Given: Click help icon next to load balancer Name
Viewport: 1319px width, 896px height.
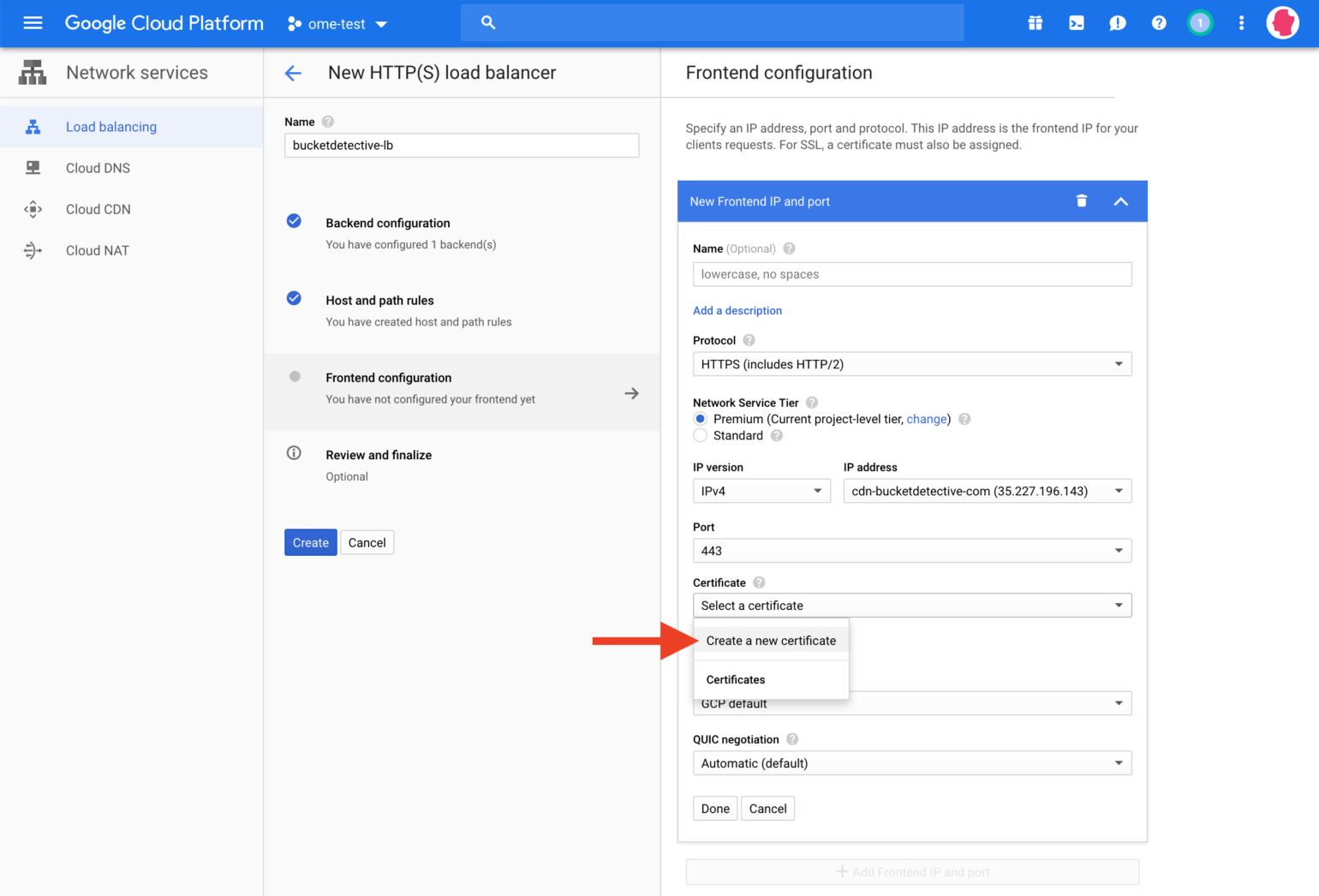Looking at the screenshot, I should (x=328, y=122).
